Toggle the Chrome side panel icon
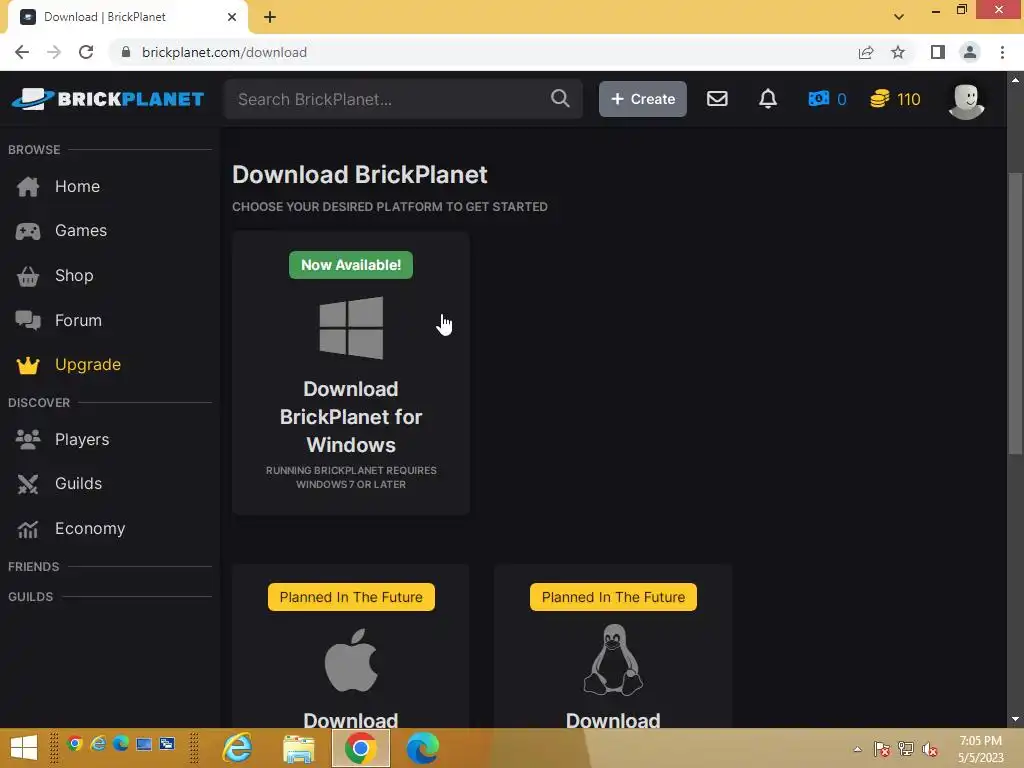The image size is (1024, 768). pyautogui.click(x=938, y=52)
